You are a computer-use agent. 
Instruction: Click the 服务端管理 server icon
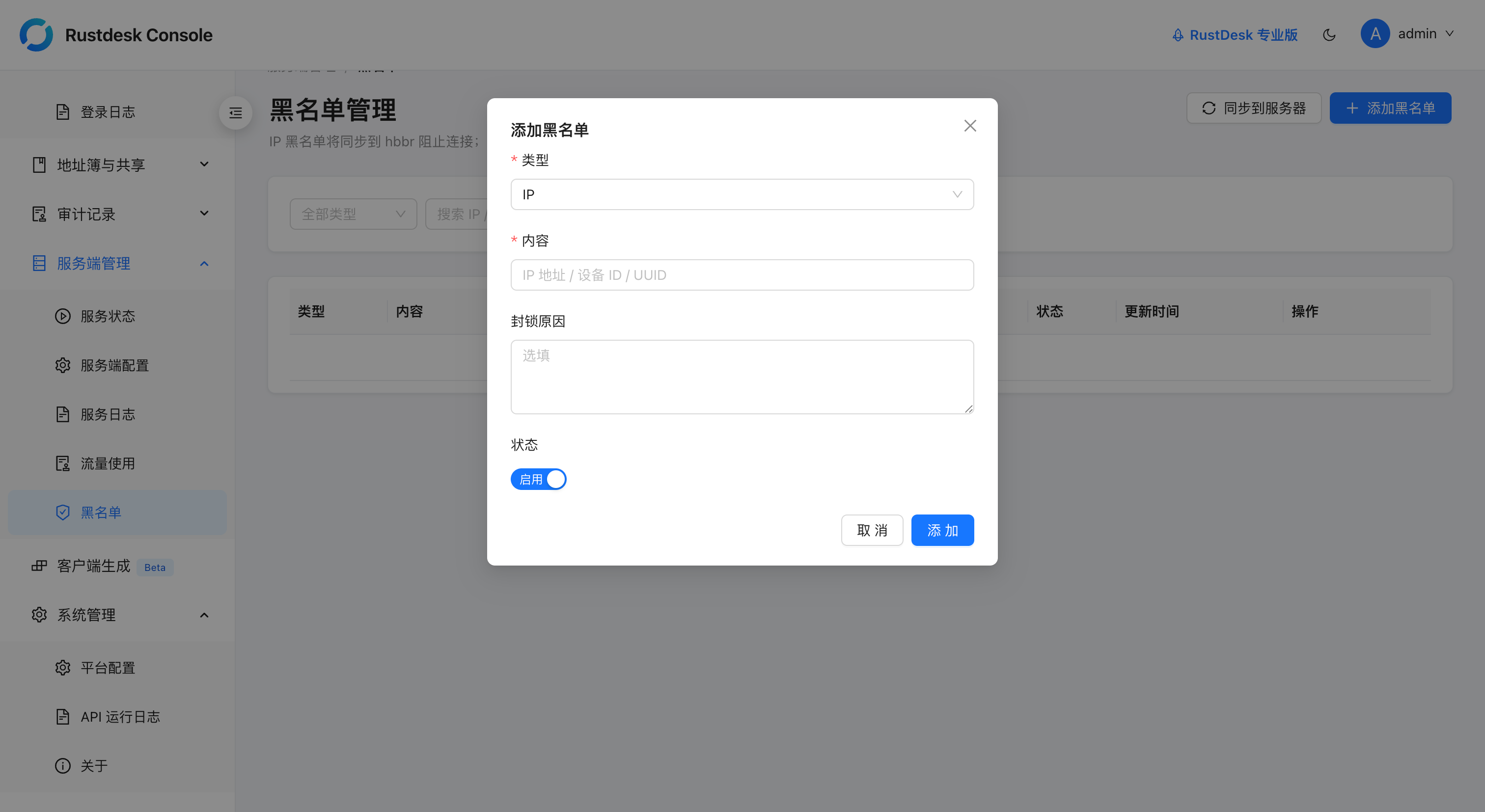(x=39, y=263)
